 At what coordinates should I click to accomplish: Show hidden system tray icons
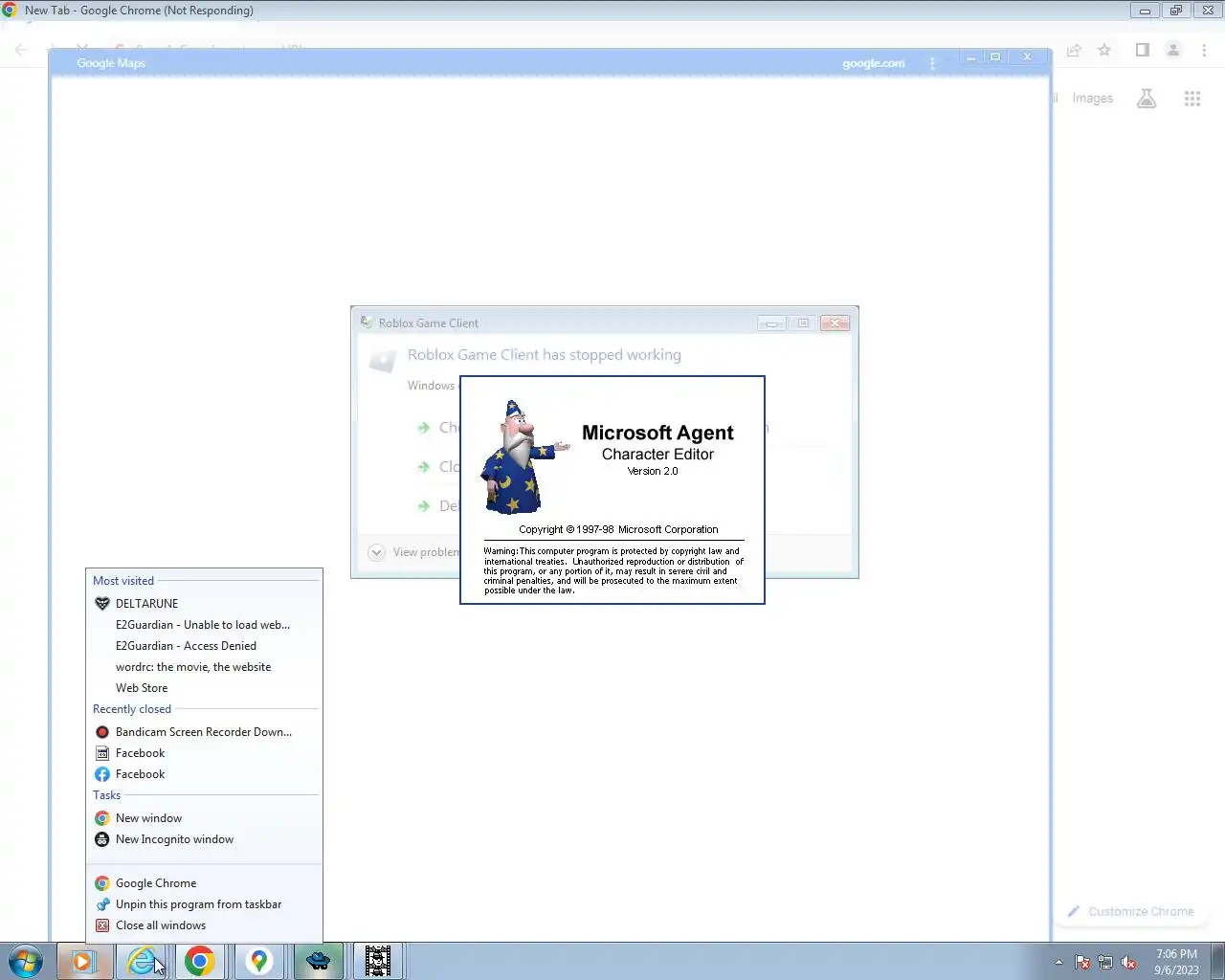1058,962
